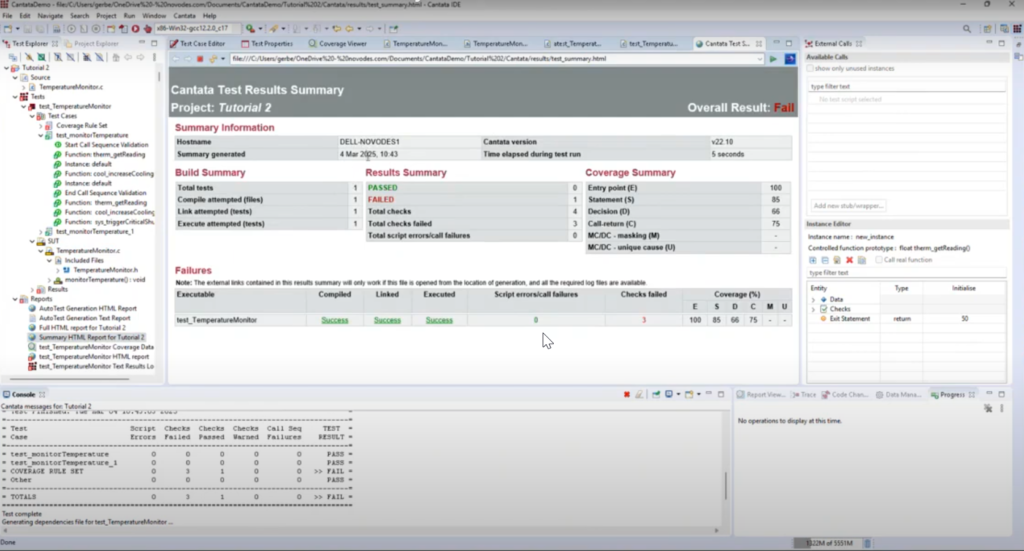Expand the test_monitorTemperature_1 node

(40, 232)
